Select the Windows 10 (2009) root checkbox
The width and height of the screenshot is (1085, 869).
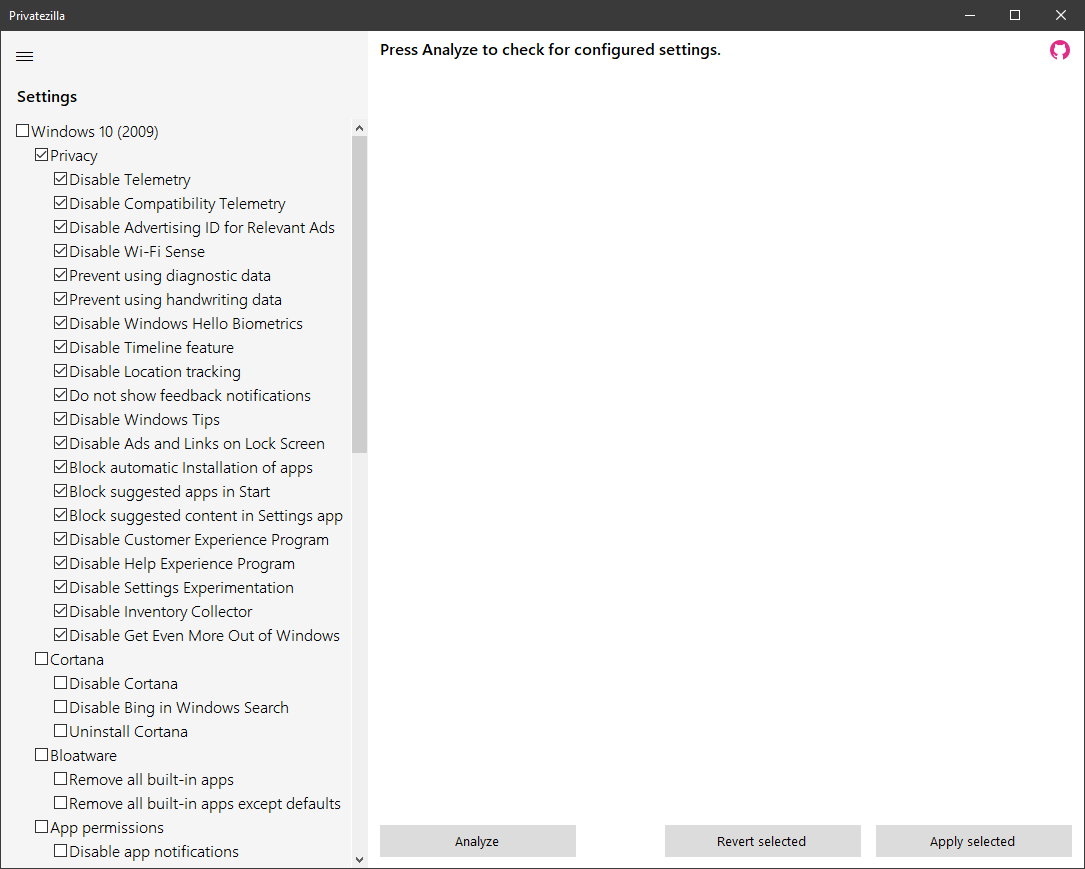[x=23, y=132]
